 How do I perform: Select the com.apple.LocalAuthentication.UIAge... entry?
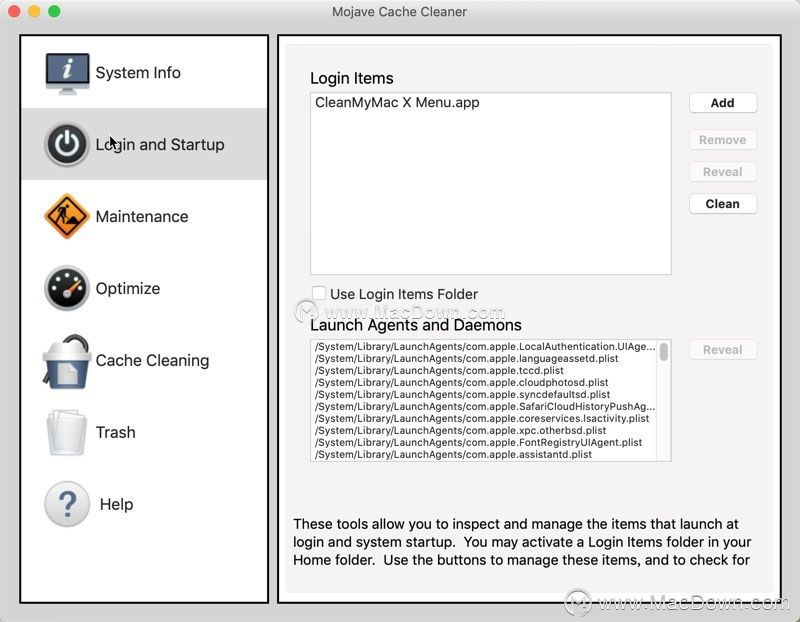(485, 347)
